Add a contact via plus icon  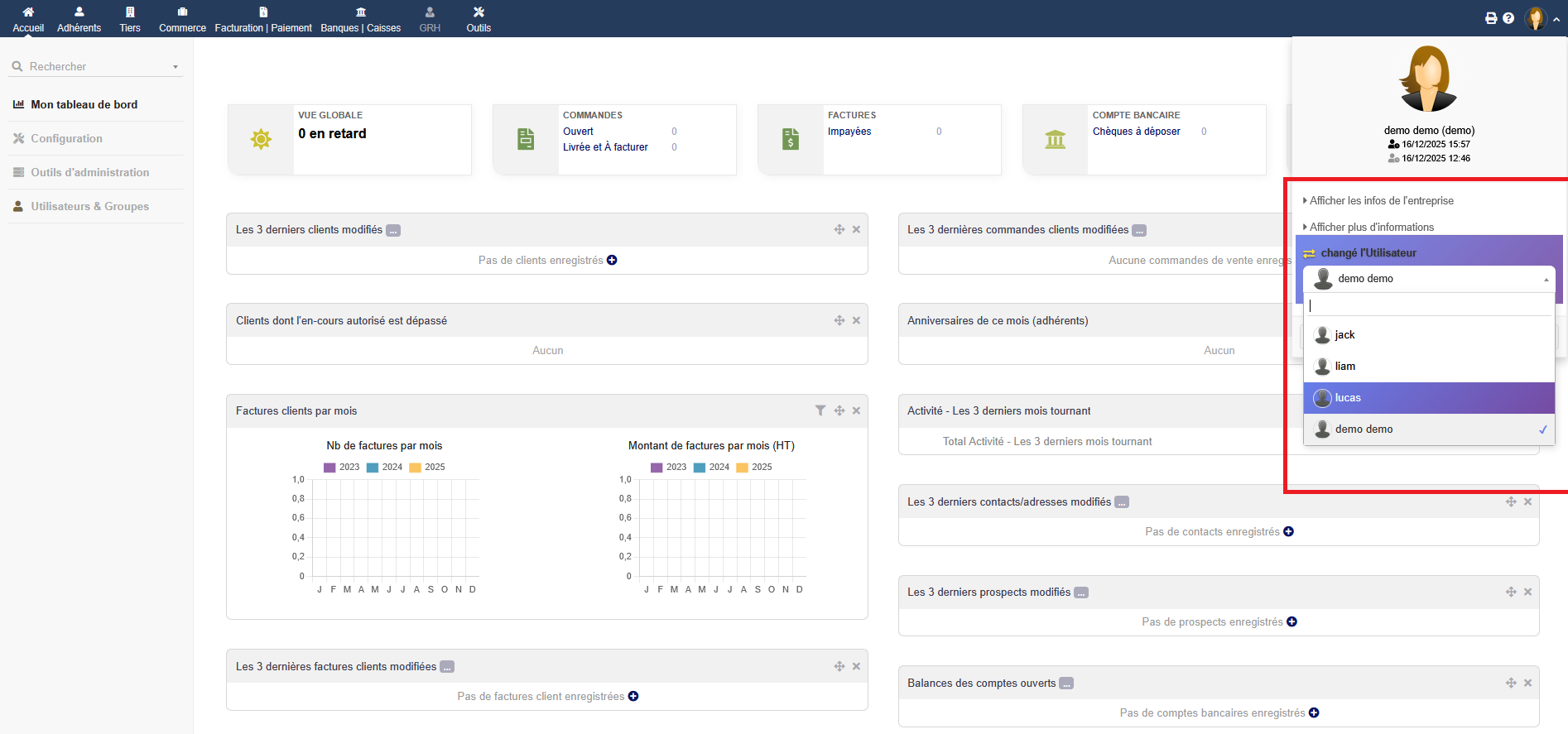[1288, 531]
